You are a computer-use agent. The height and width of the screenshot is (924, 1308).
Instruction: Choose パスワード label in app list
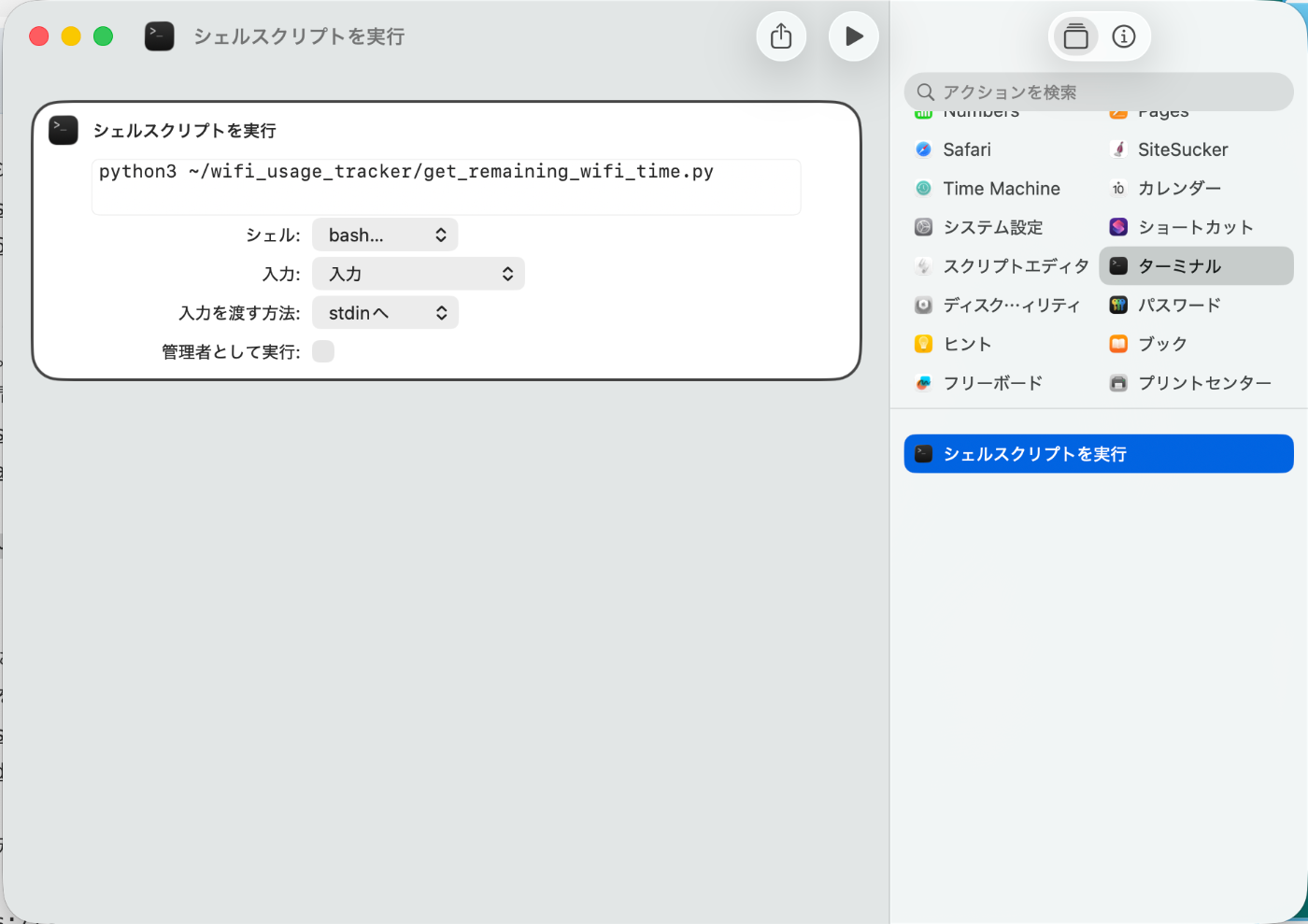pos(1179,306)
